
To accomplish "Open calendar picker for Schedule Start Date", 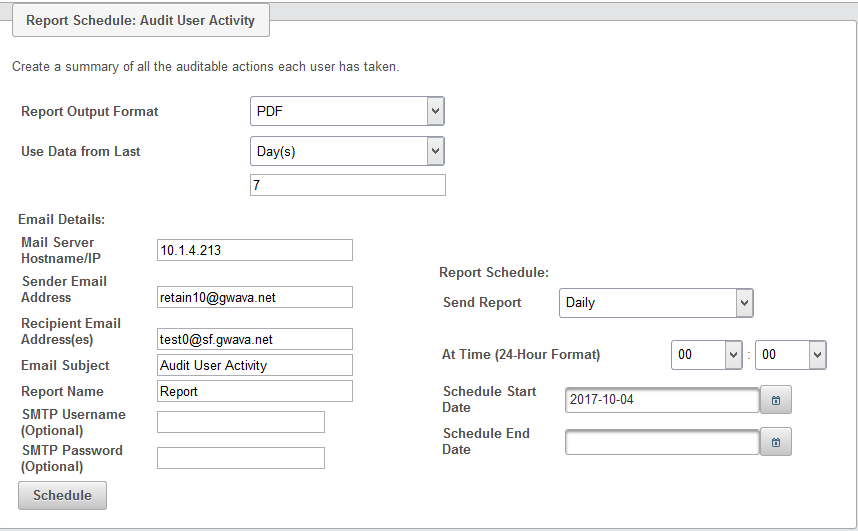I will pos(776,400).
